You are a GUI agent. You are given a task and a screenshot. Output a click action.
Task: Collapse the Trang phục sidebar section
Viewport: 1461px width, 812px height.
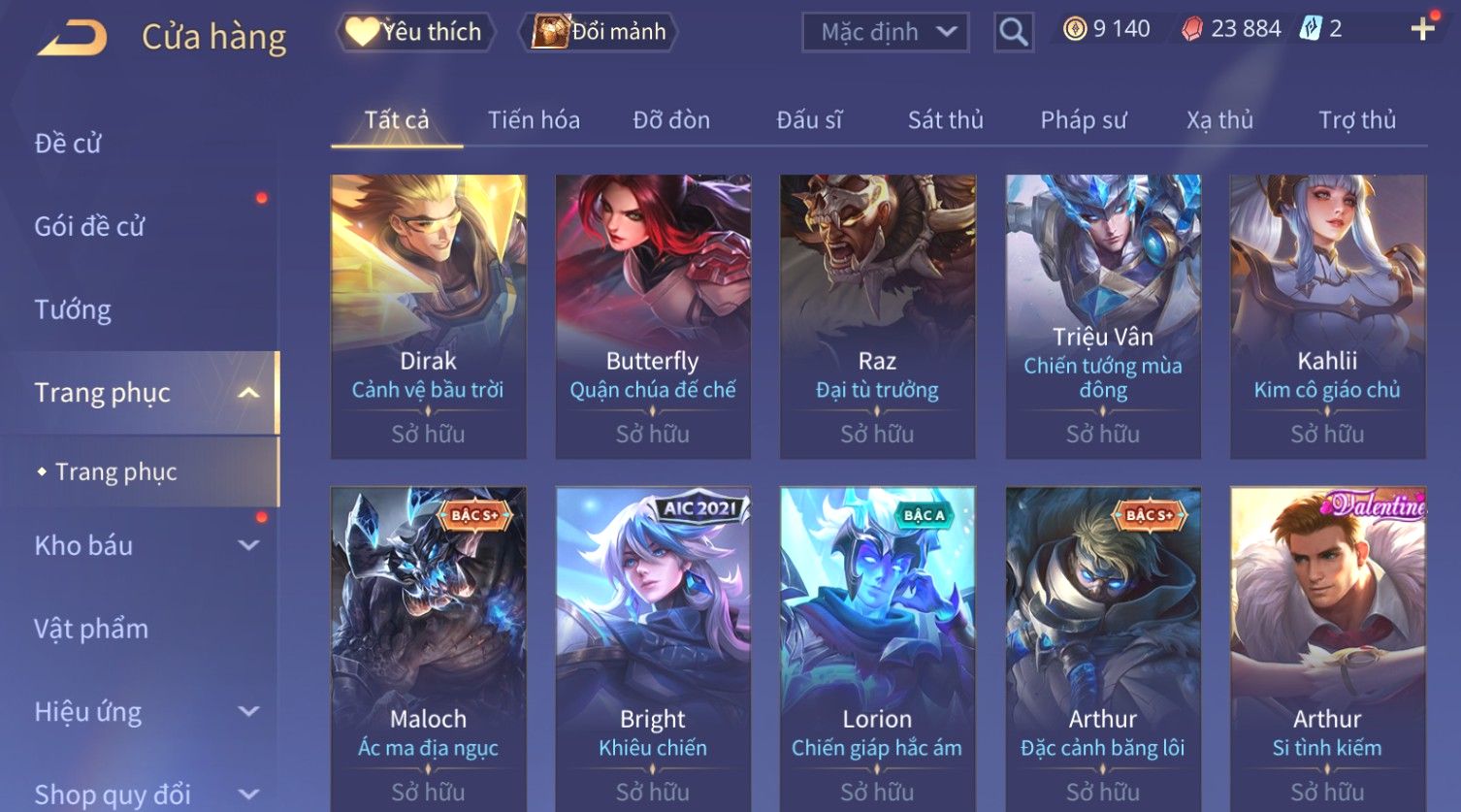248,393
